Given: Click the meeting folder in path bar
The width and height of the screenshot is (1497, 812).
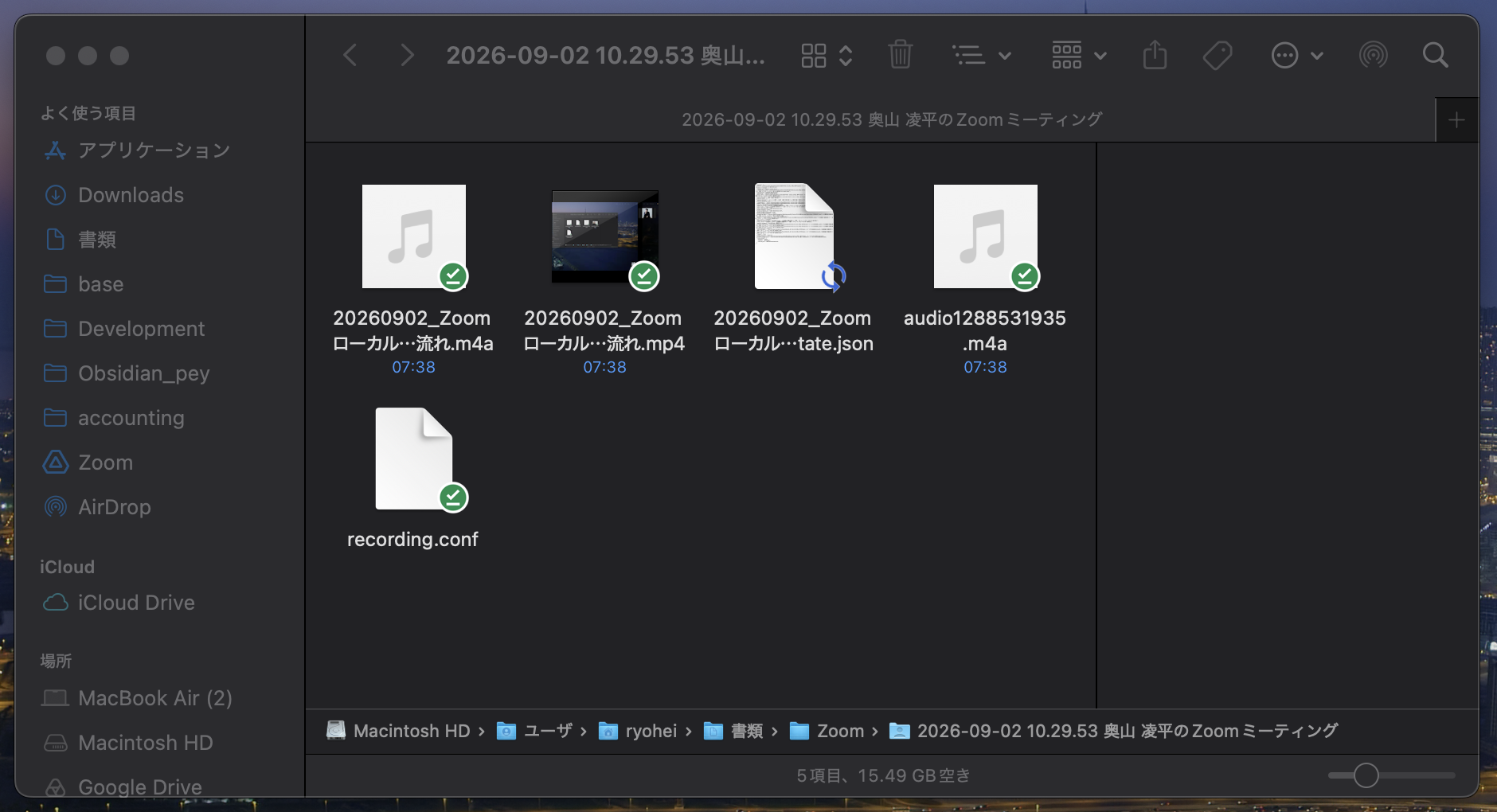Looking at the screenshot, I should (x=1113, y=731).
